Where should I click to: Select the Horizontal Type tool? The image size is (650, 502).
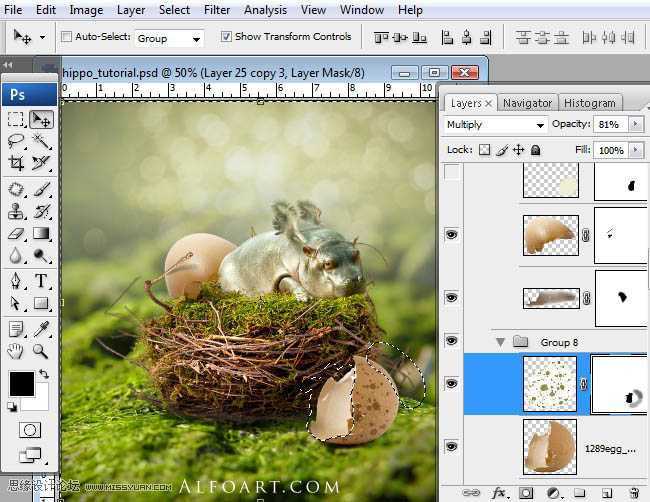41,281
